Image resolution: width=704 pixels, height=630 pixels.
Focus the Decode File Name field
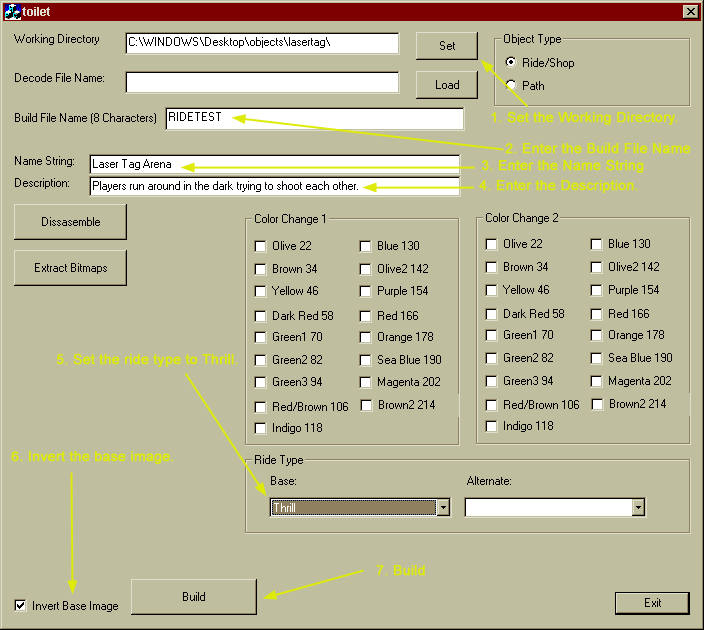tap(262, 83)
